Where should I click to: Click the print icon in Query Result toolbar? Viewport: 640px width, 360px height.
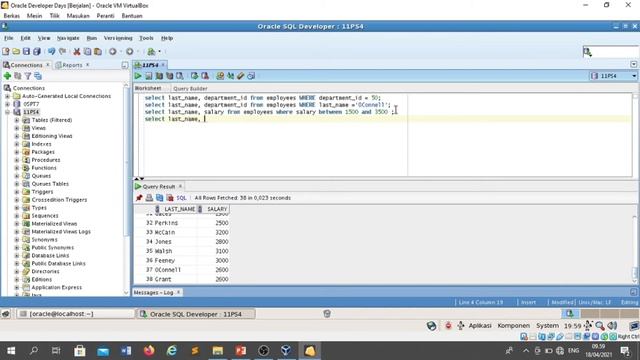[149, 198]
